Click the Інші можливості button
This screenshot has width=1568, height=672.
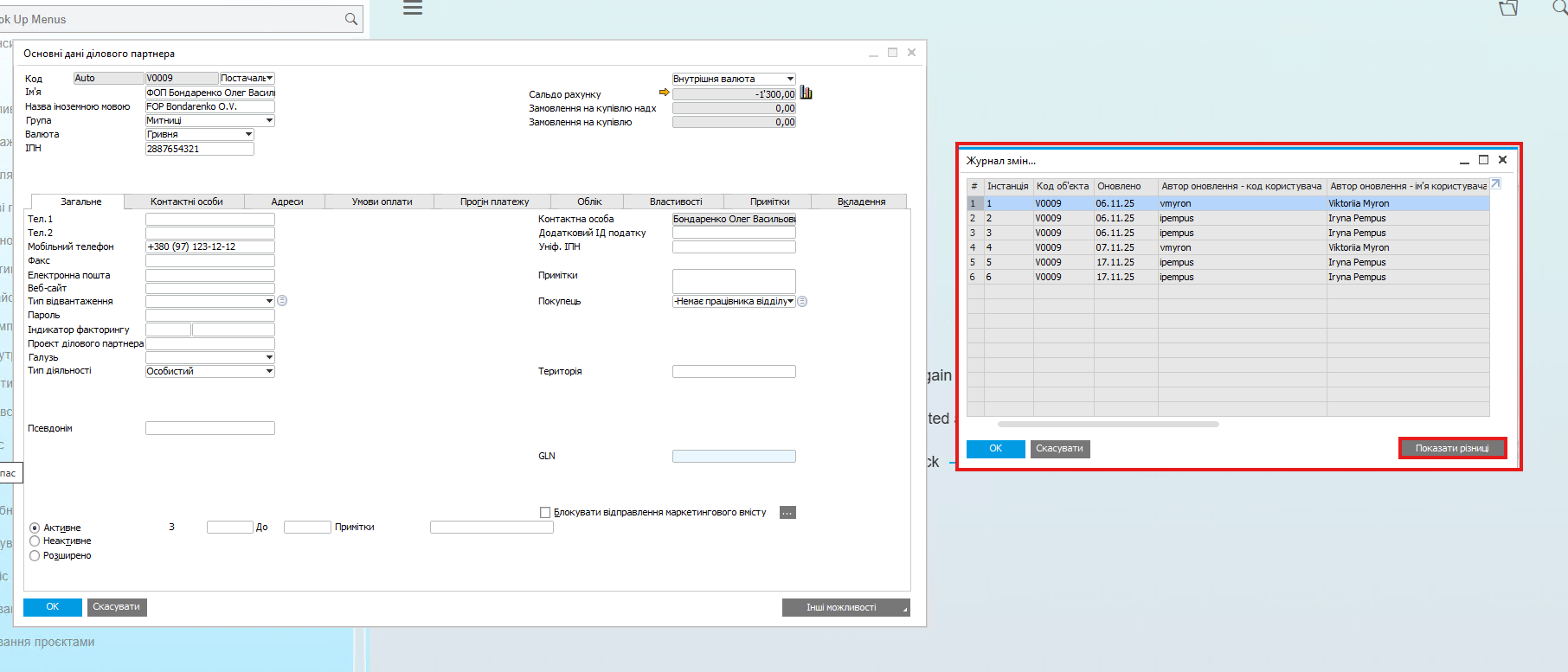(845, 608)
